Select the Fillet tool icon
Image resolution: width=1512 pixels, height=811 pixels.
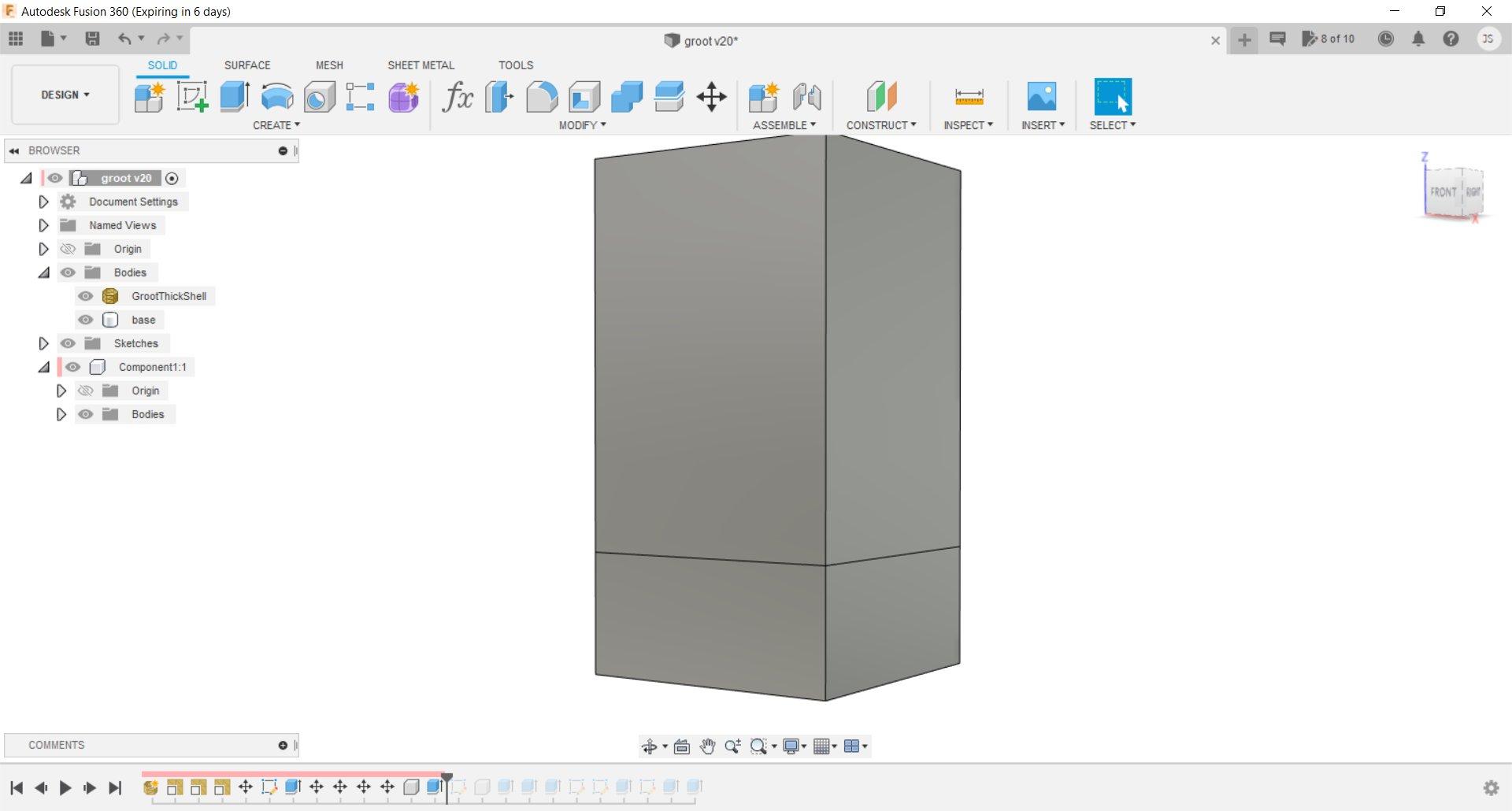[x=542, y=97]
